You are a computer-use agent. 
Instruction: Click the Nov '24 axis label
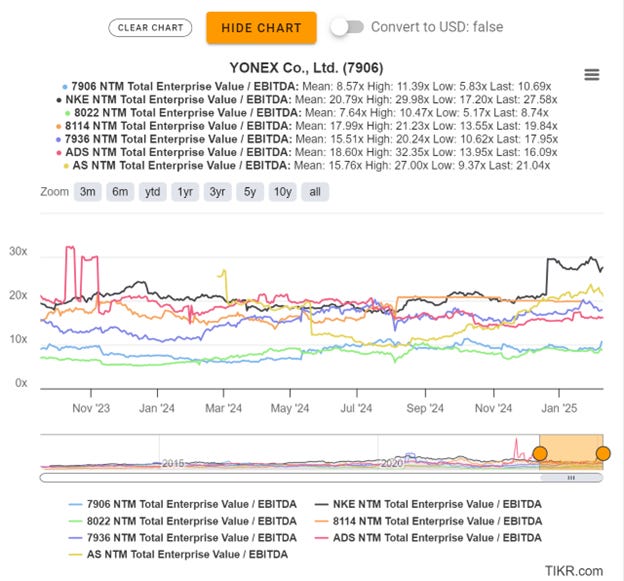point(493,408)
